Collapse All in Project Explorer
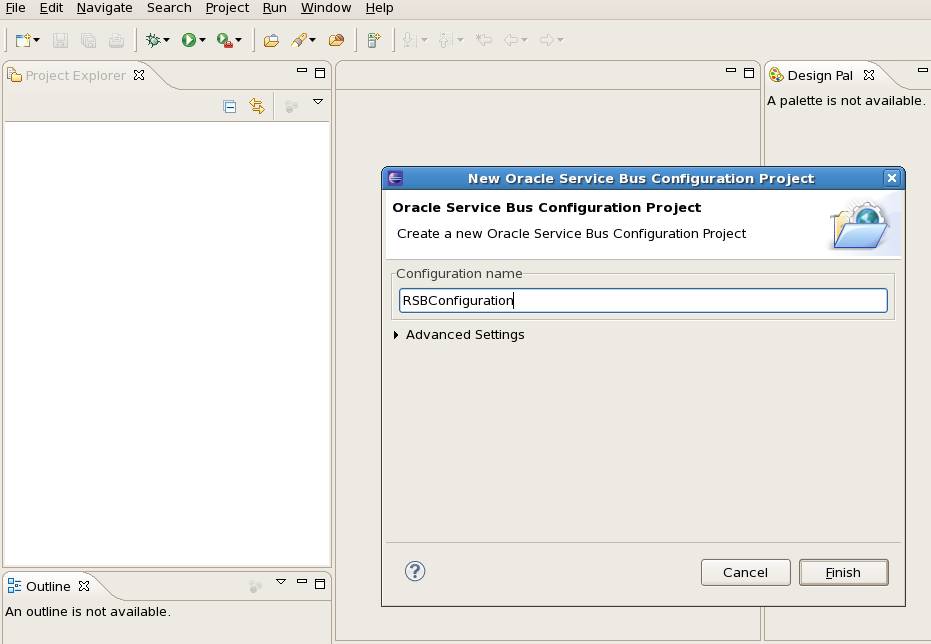This screenshot has height=644, width=931. click(x=230, y=106)
